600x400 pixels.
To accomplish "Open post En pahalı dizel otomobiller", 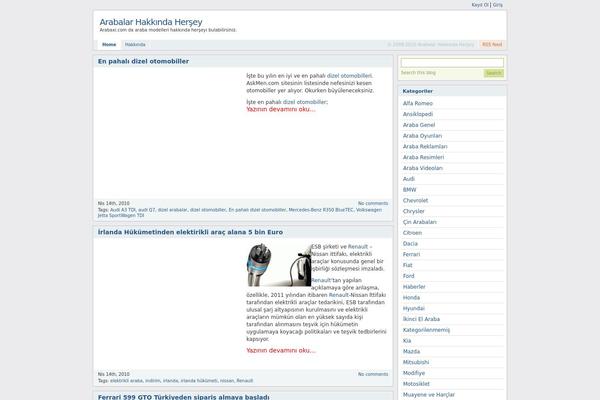I will pos(143,61).
